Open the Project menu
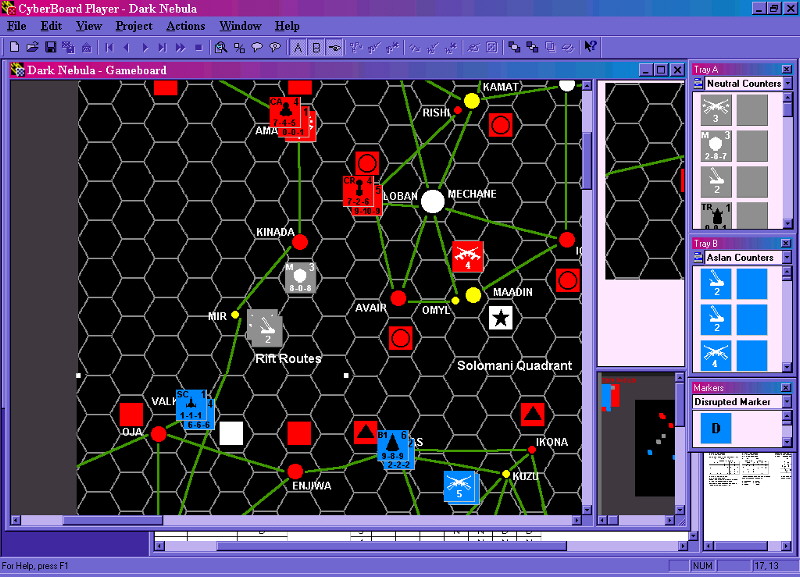Viewport: 800px width, 577px height. (134, 26)
